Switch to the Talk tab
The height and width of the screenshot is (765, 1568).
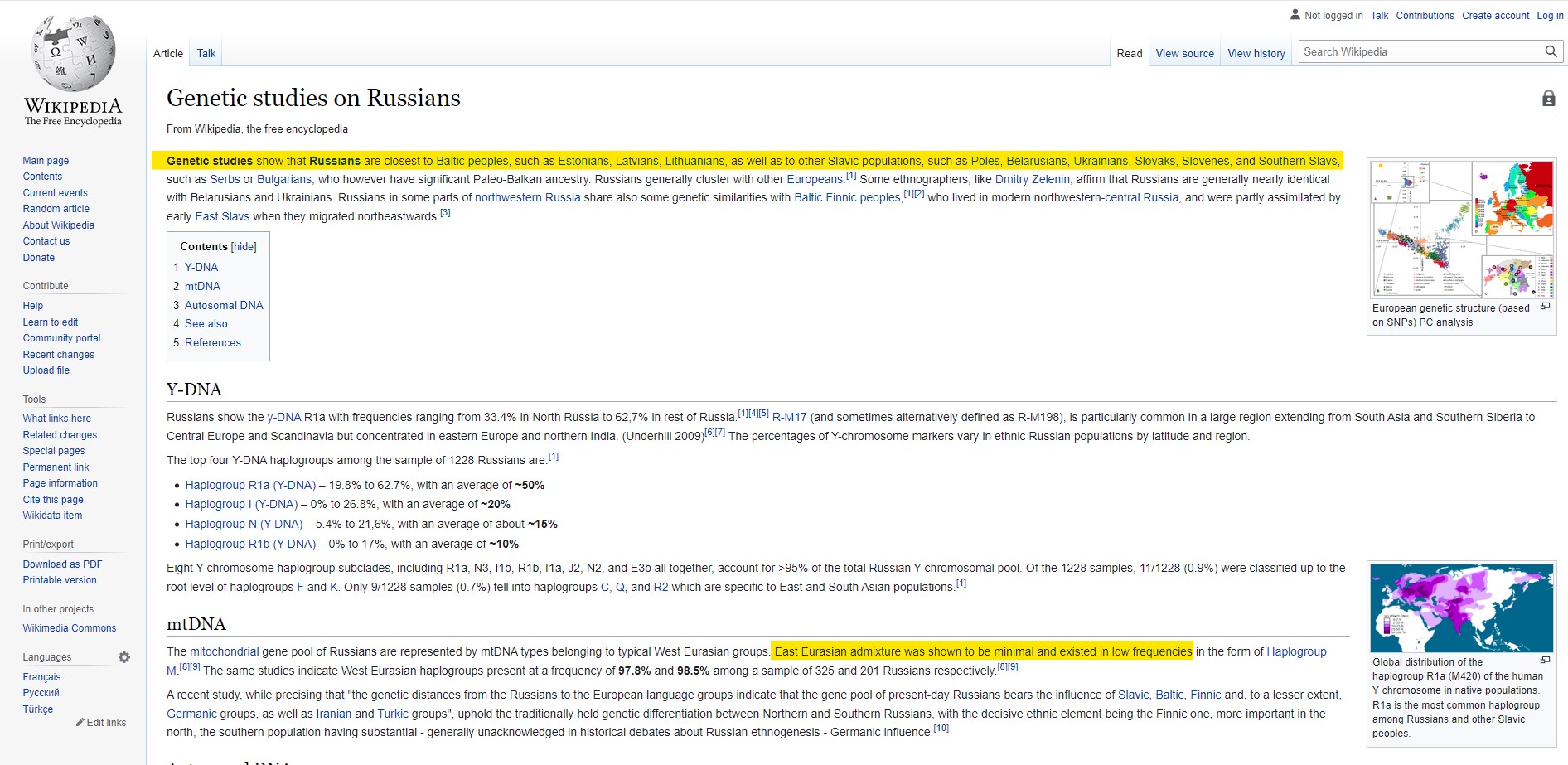tap(206, 53)
